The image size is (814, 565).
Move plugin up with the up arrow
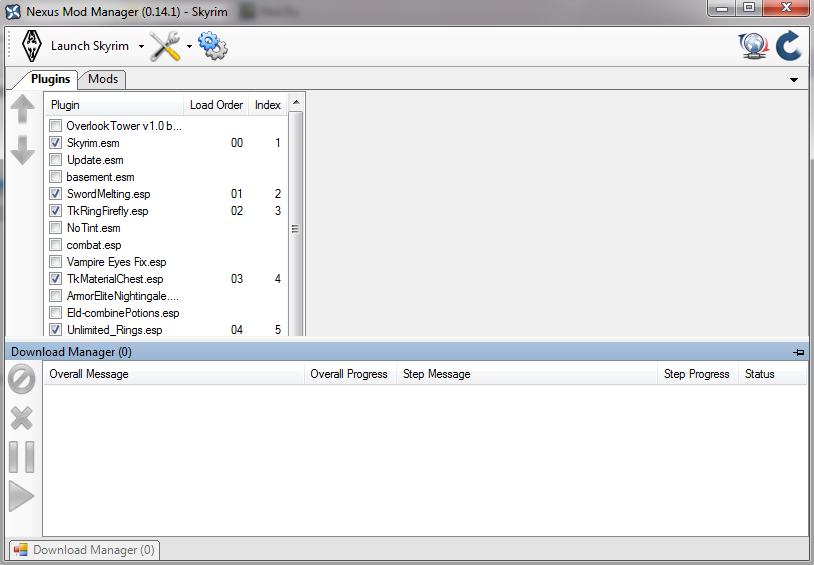22,109
